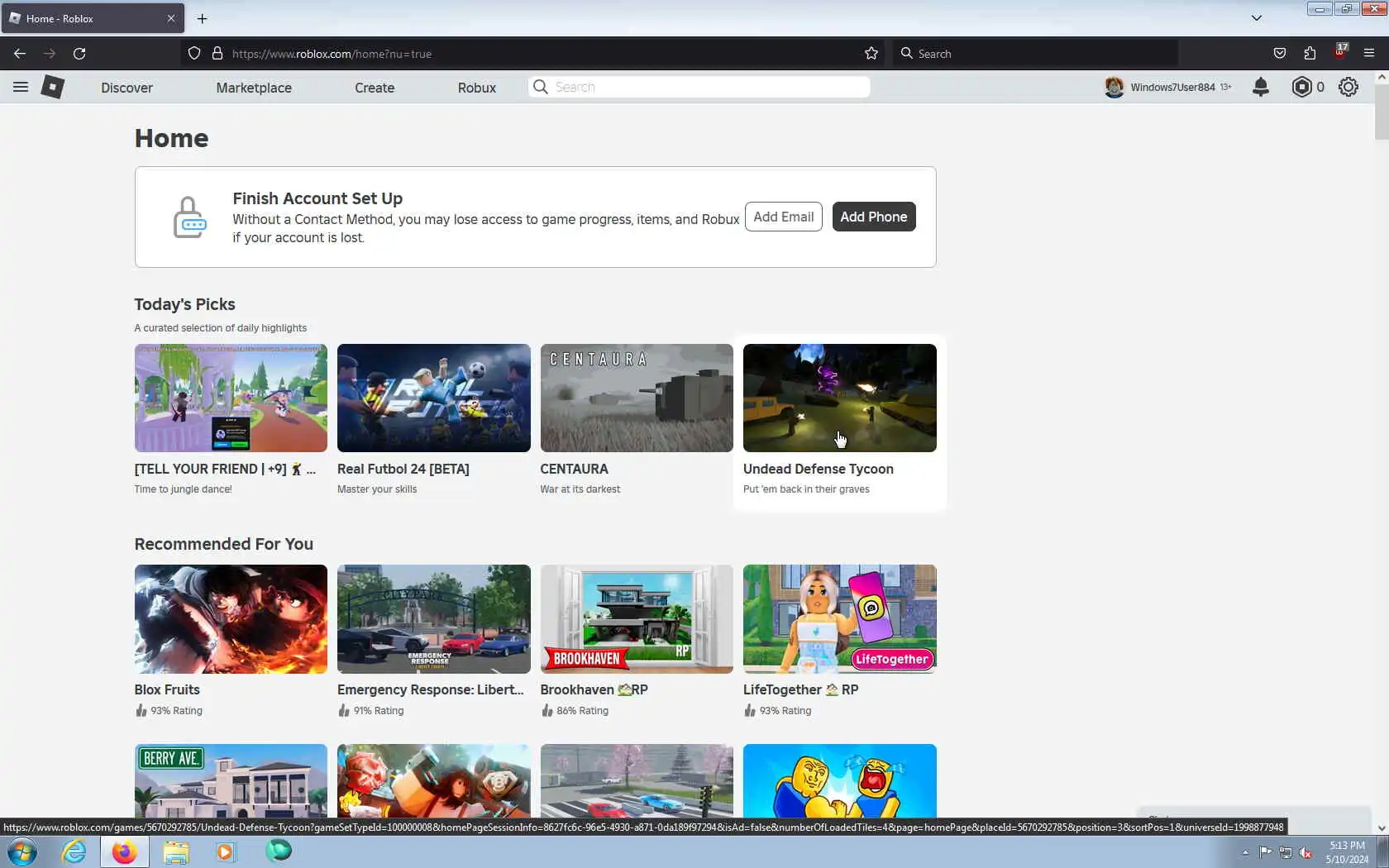Image resolution: width=1389 pixels, height=868 pixels.
Task: Click the Add Email button
Action: (x=783, y=217)
